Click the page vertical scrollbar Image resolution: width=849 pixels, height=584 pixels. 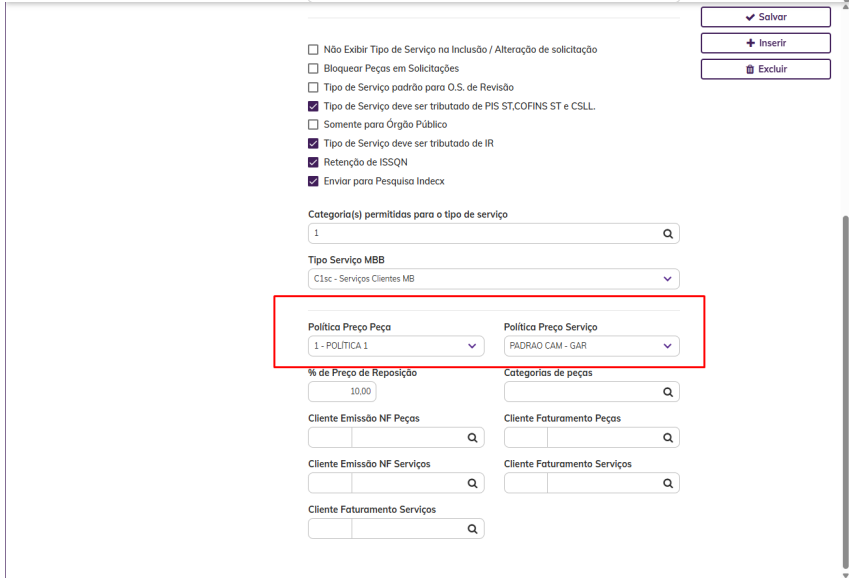[x=845, y=300]
